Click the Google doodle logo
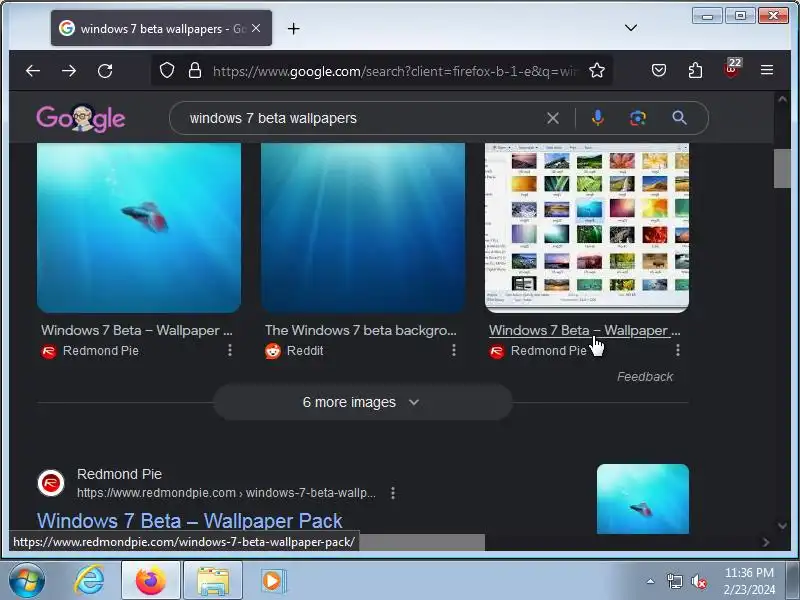This screenshot has height=600, width=800. pos(81,118)
